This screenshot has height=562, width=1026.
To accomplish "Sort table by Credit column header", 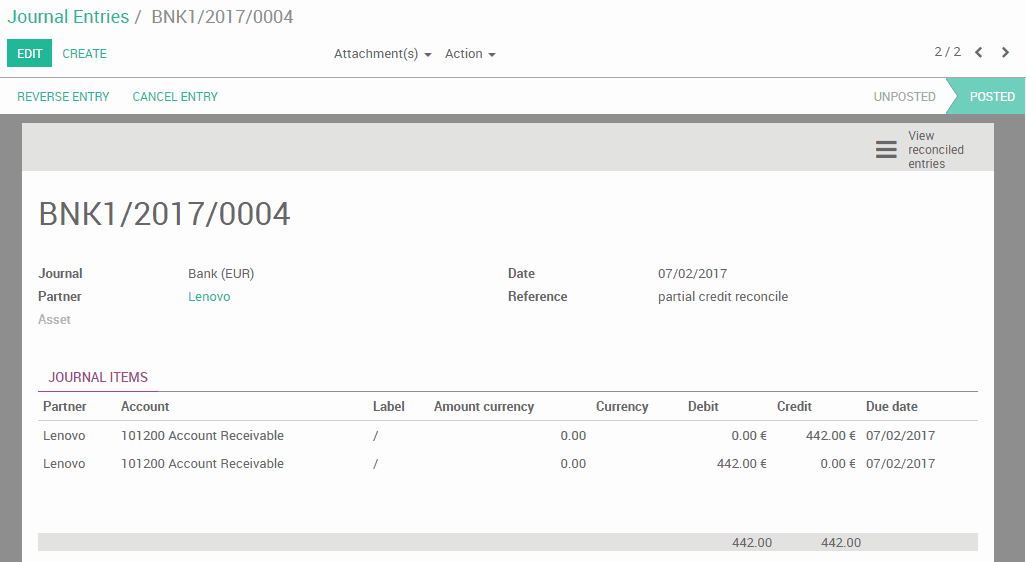I will [794, 407].
